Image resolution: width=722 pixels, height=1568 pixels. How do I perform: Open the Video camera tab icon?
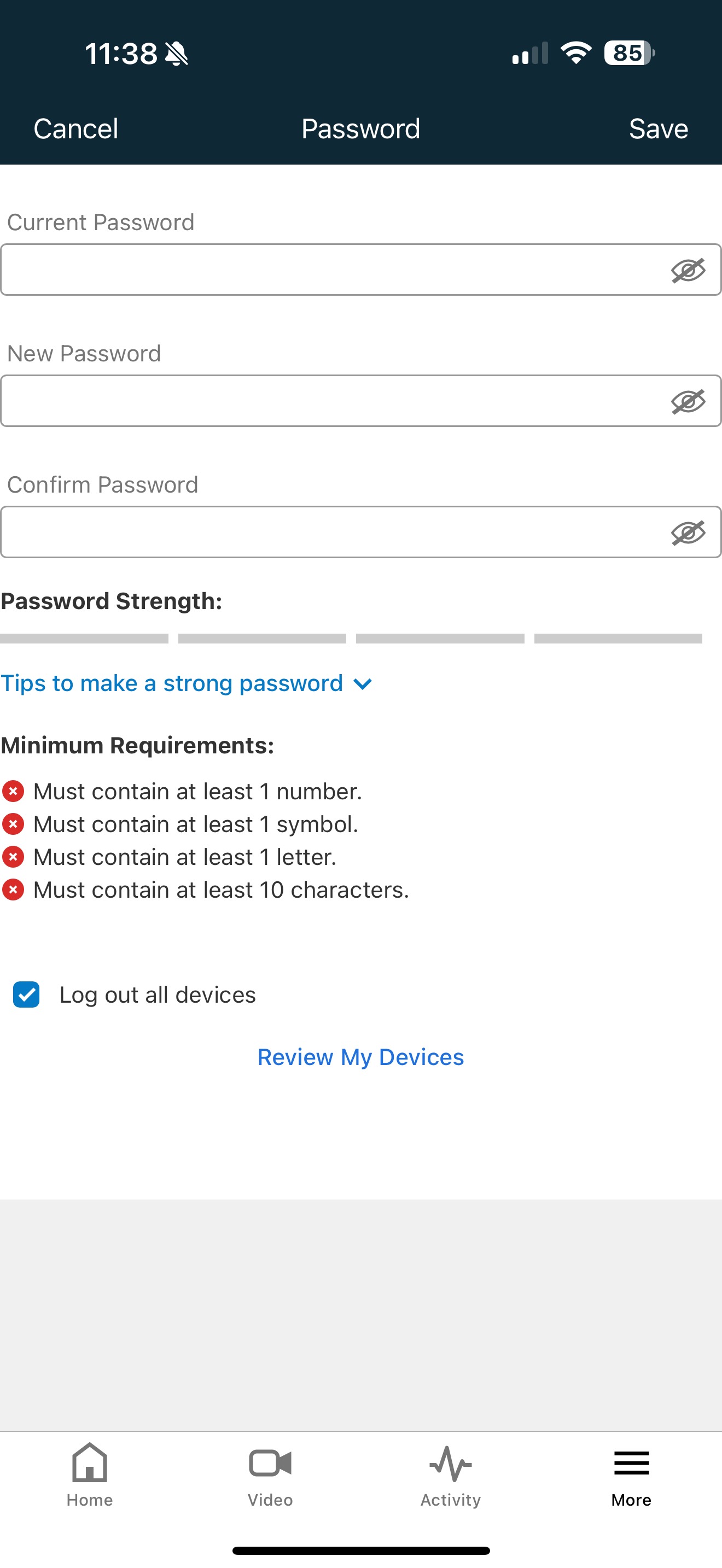pyautogui.click(x=270, y=1464)
